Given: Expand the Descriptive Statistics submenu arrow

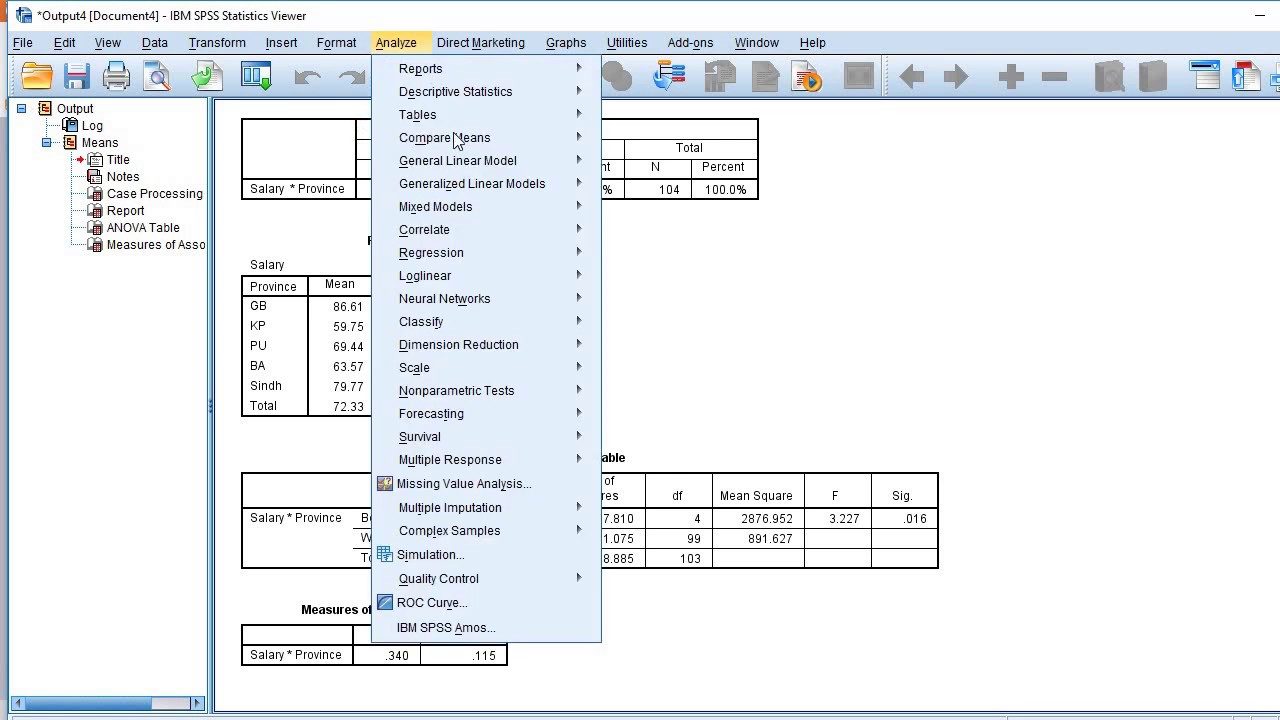Looking at the screenshot, I should pyautogui.click(x=579, y=91).
